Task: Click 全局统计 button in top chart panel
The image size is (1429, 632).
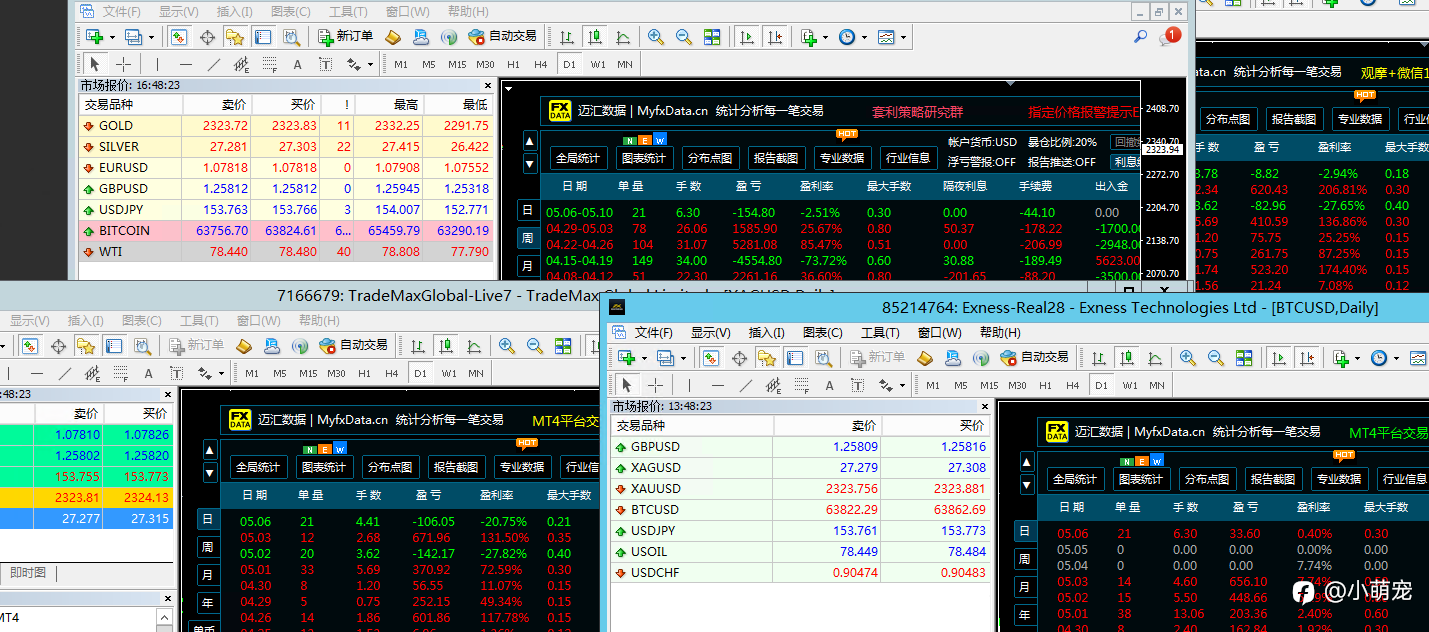Action: (578, 158)
